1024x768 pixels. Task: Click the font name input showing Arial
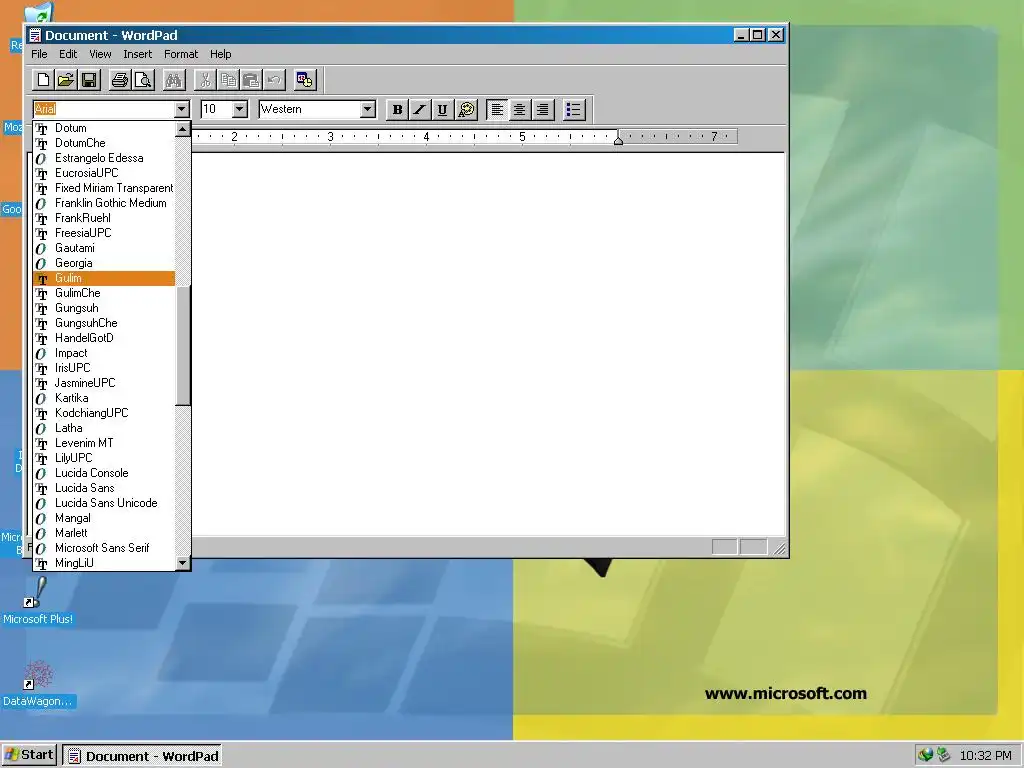pyautogui.click(x=104, y=109)
